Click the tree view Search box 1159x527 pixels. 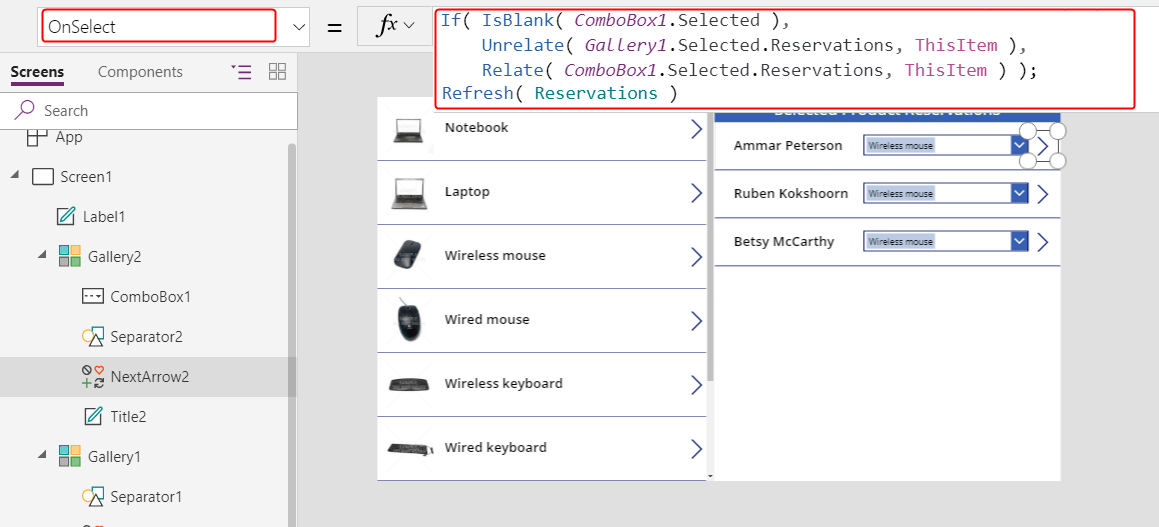tap(150, 111)
